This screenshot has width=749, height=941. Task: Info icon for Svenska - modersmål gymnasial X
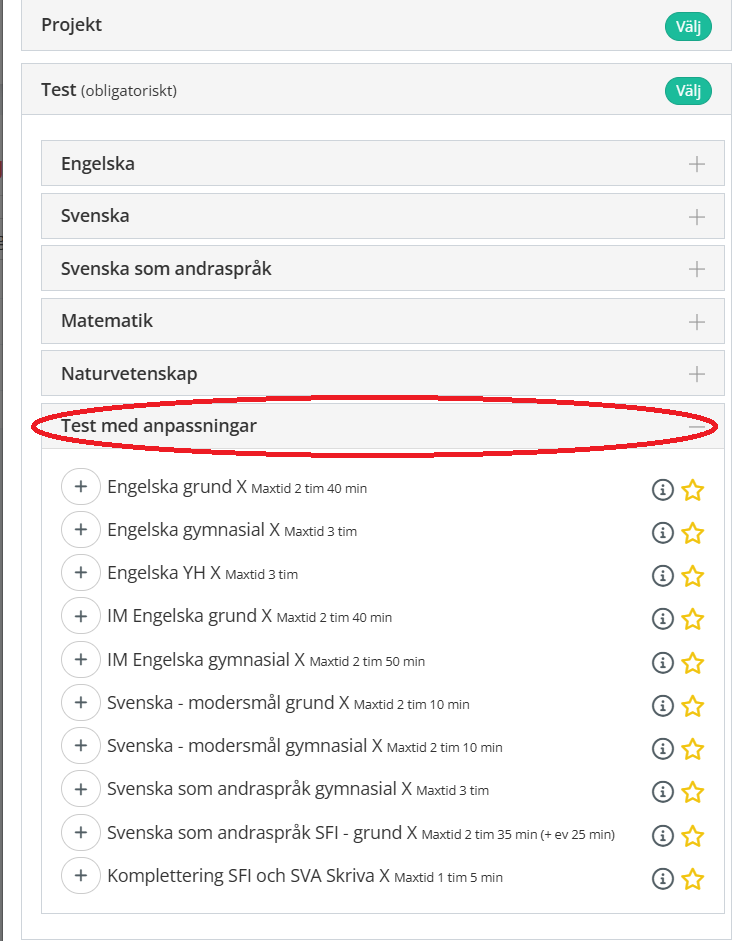pos(662,749)
